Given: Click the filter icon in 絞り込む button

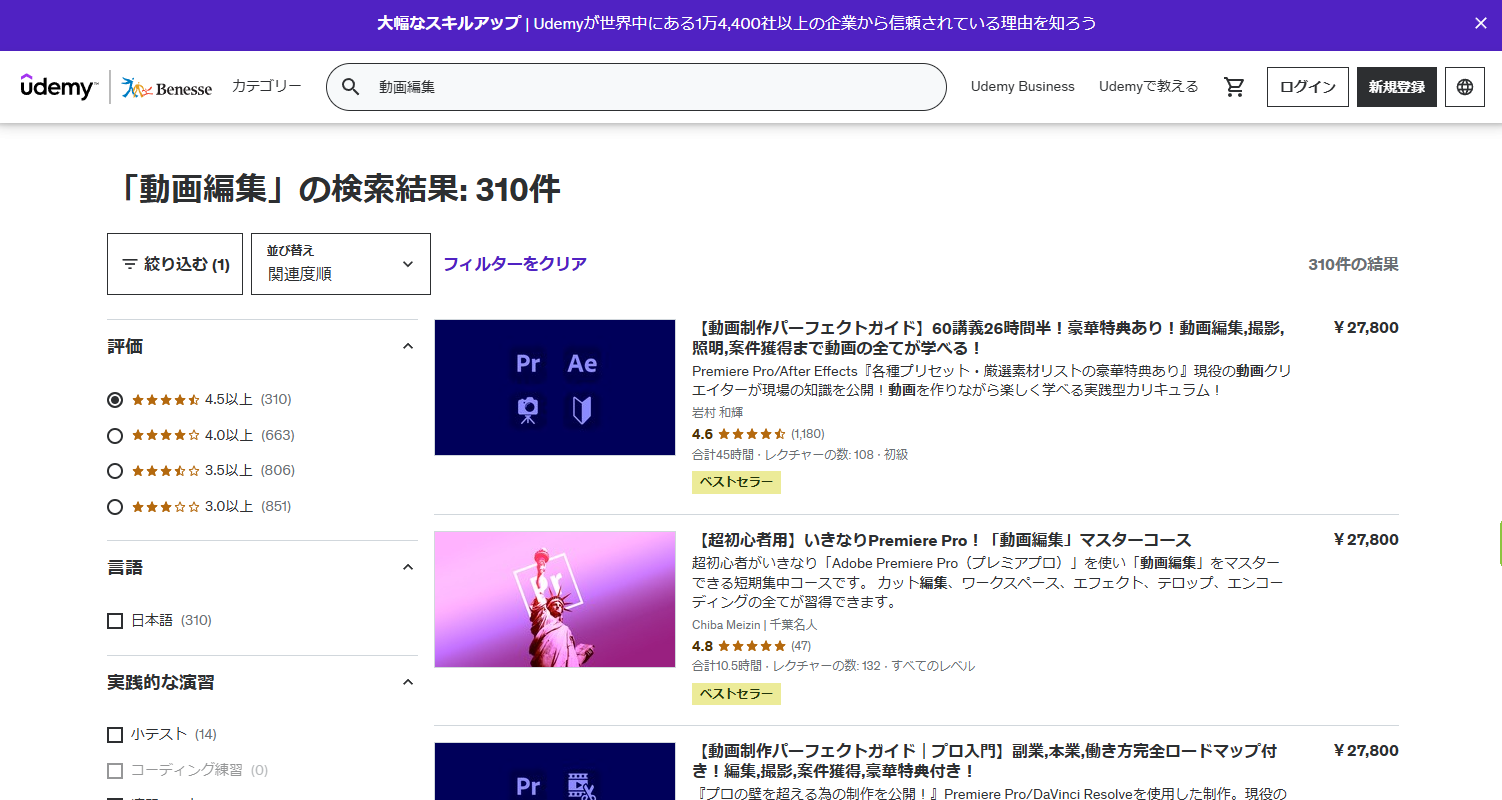Looking at the screenshot, I should pyautogui.click(x=129, y=264).
